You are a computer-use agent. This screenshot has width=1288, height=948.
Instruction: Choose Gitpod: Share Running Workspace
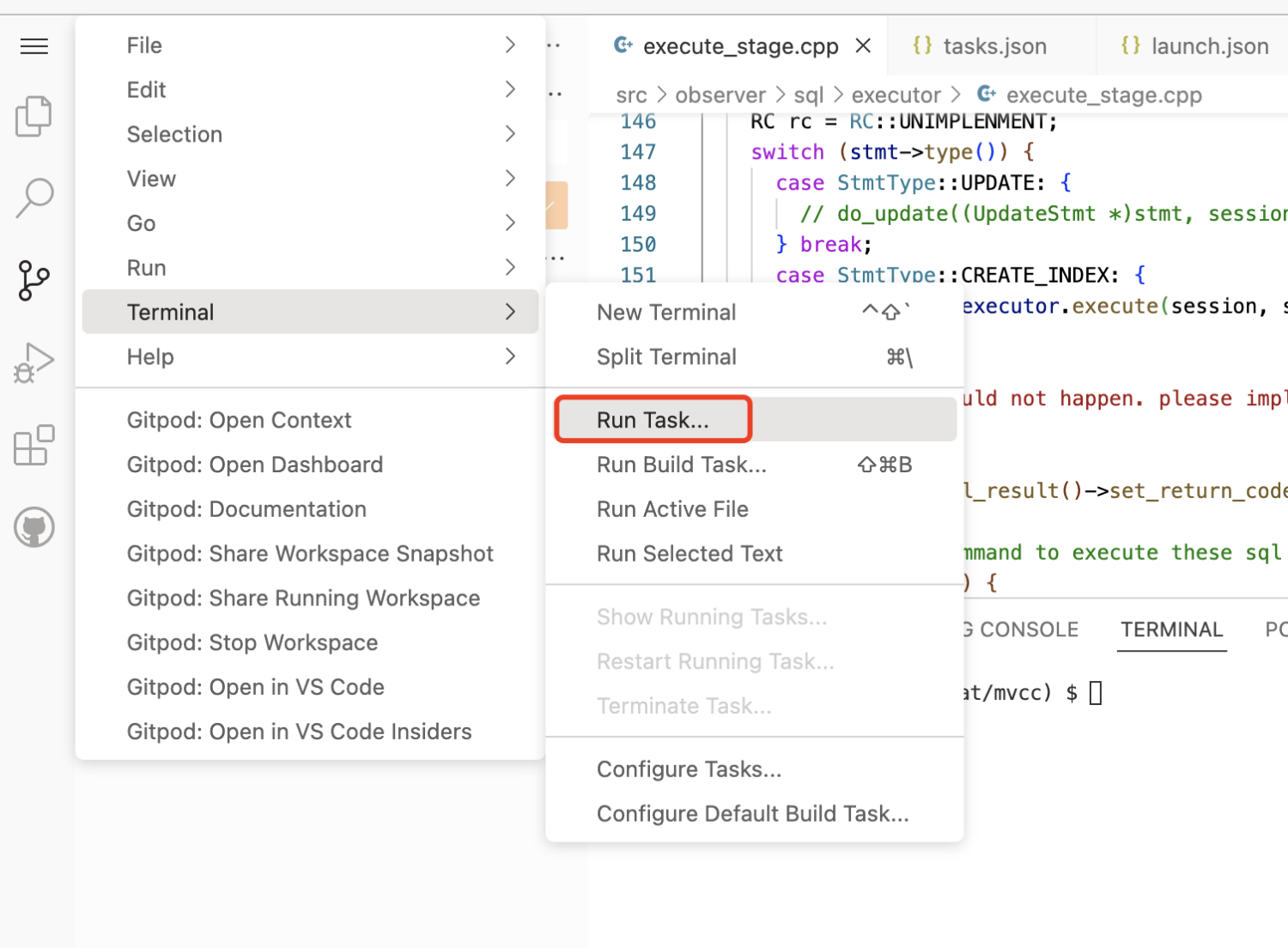(310, 599)
